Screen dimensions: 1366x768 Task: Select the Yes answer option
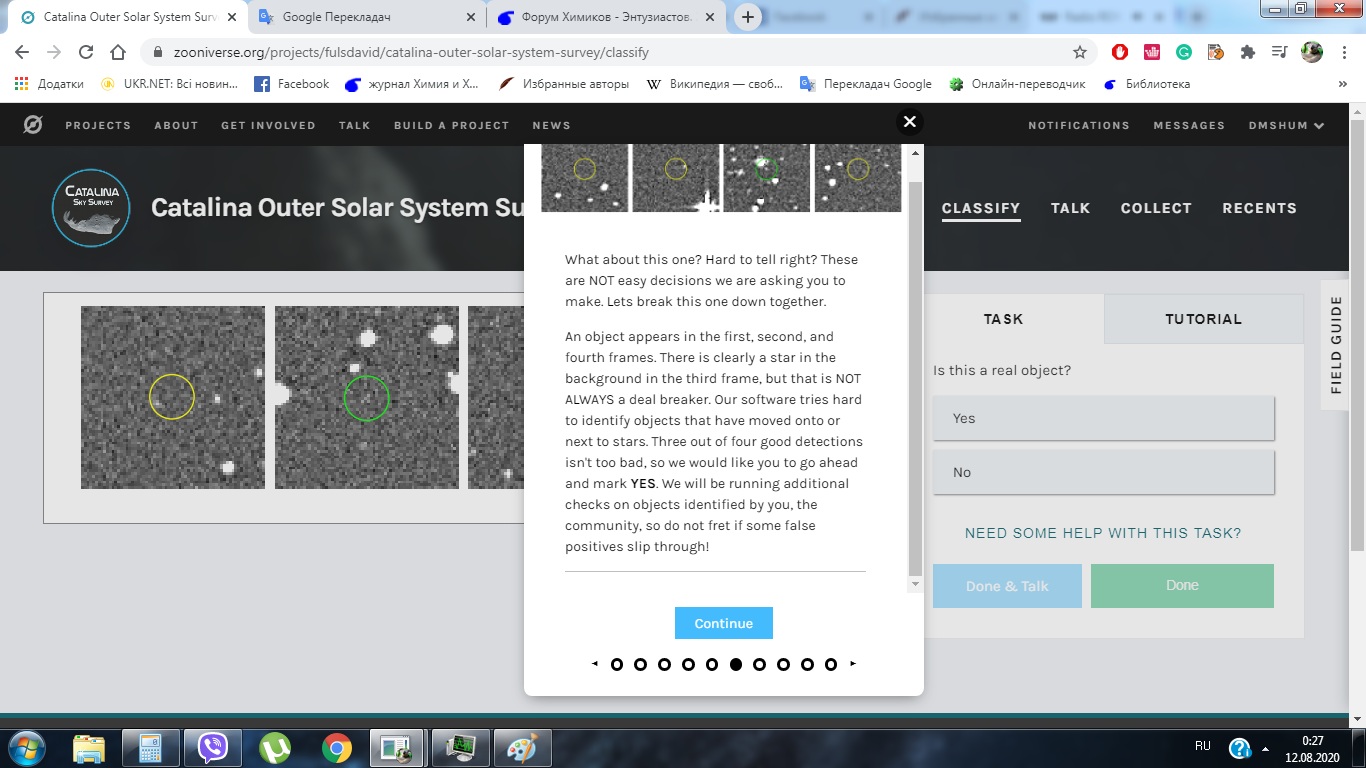point(1103,418)
